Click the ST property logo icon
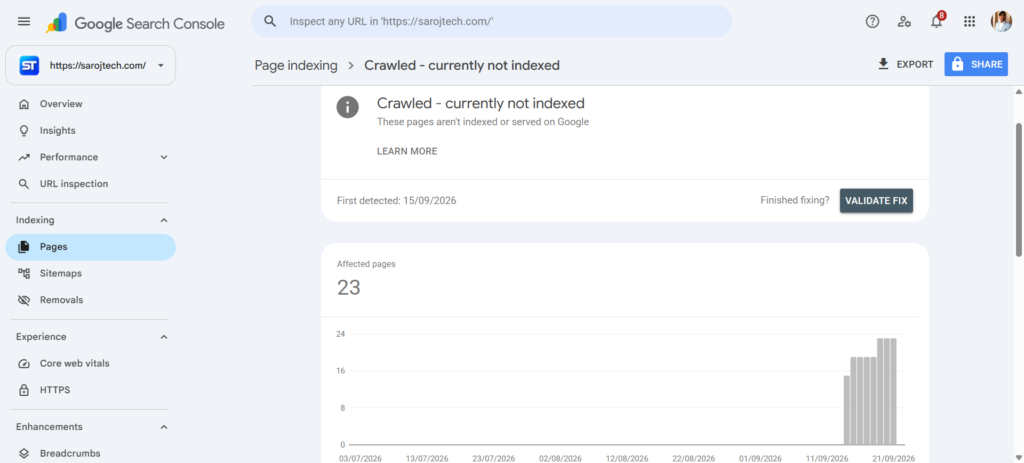This screenshot has width=1024, height=463. point(29,65)
